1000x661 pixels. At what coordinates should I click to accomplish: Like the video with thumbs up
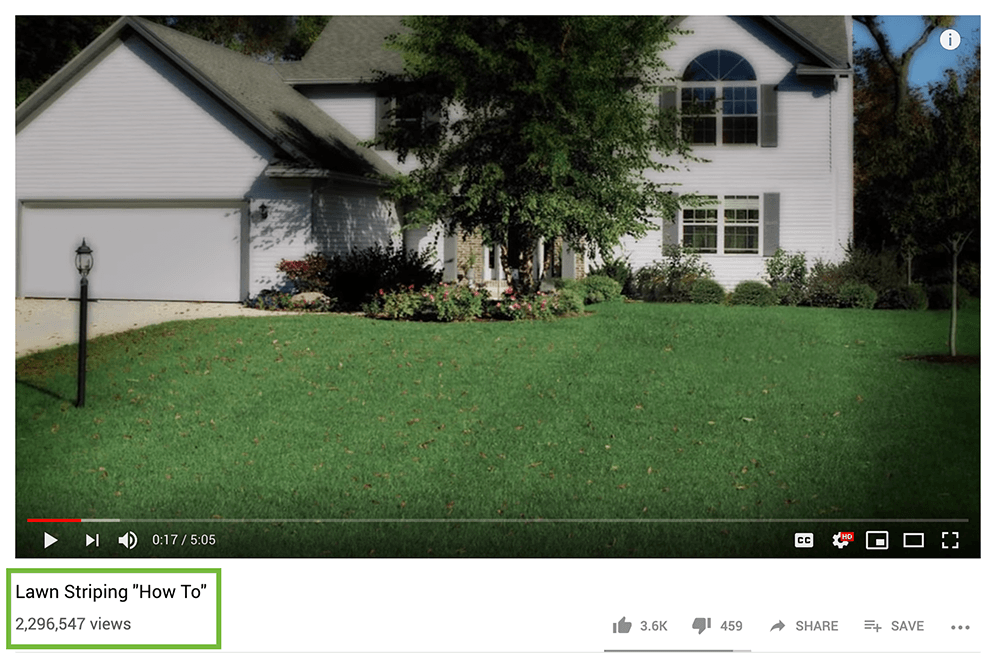622,625
